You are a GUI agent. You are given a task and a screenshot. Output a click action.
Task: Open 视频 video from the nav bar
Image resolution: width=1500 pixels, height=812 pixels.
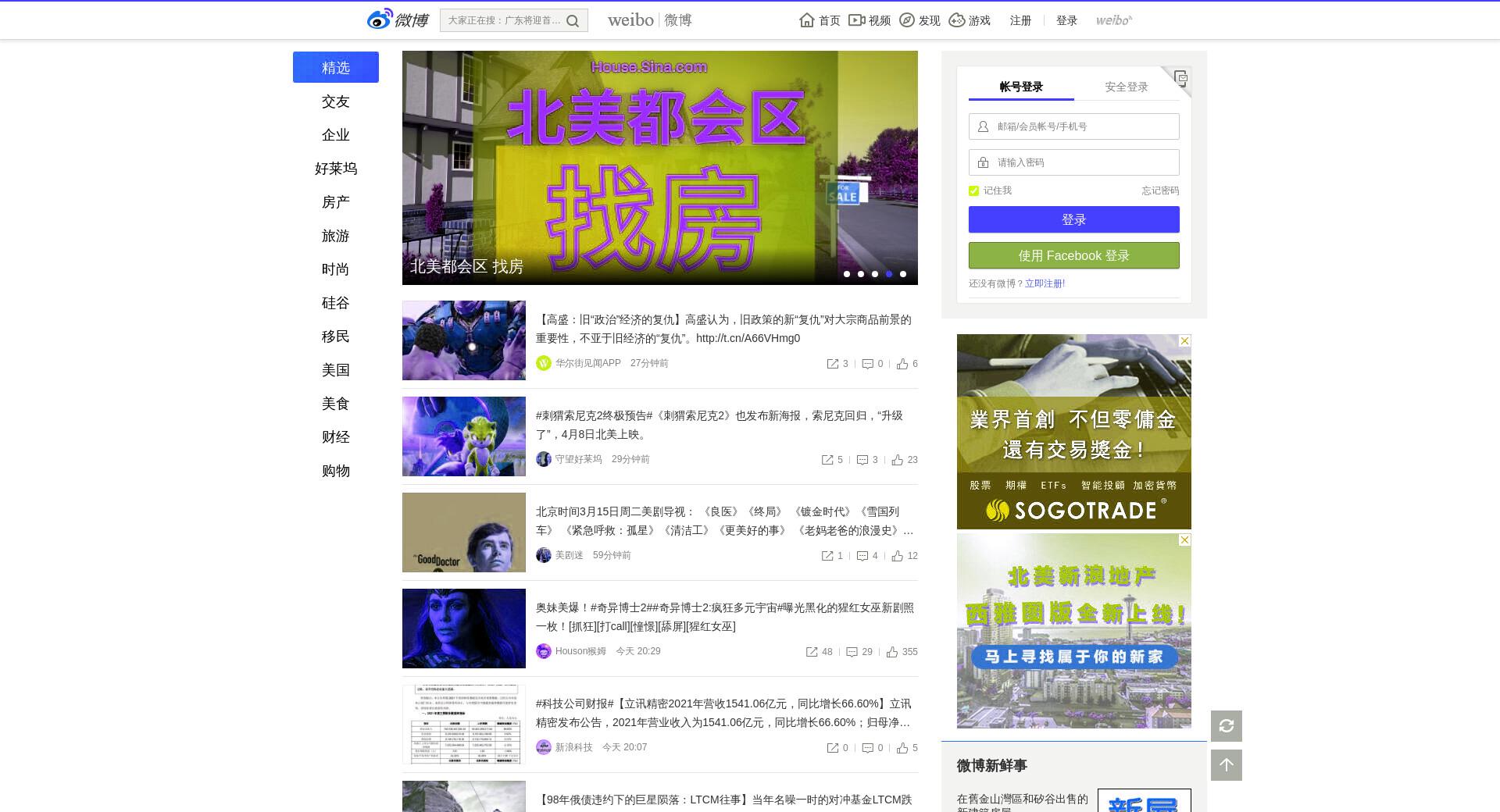[870, 20]
